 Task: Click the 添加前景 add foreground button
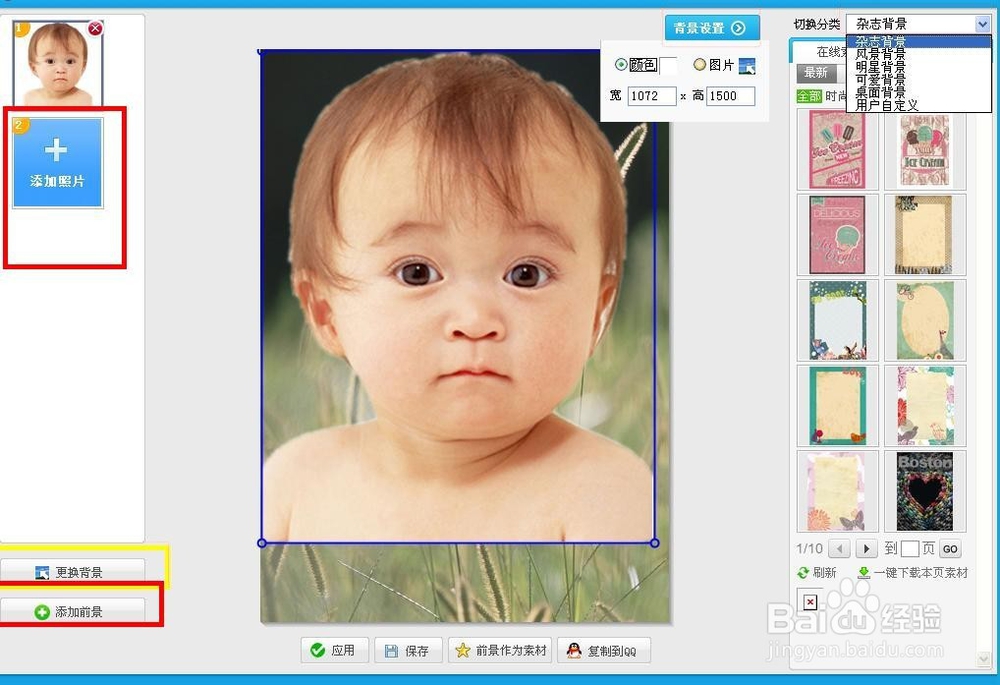point(72,612)
